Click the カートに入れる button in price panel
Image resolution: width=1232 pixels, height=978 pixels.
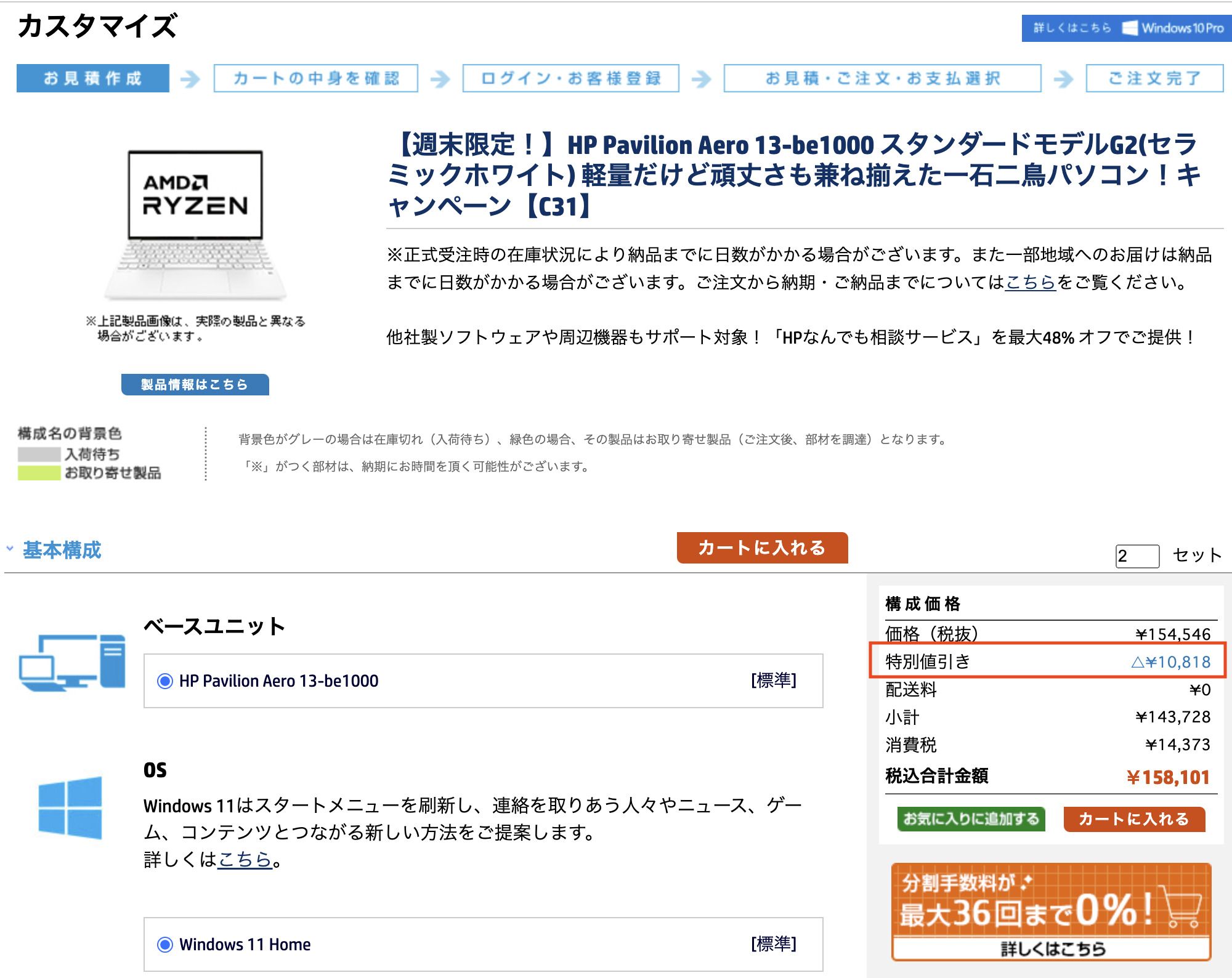[x=1135, y=819]
